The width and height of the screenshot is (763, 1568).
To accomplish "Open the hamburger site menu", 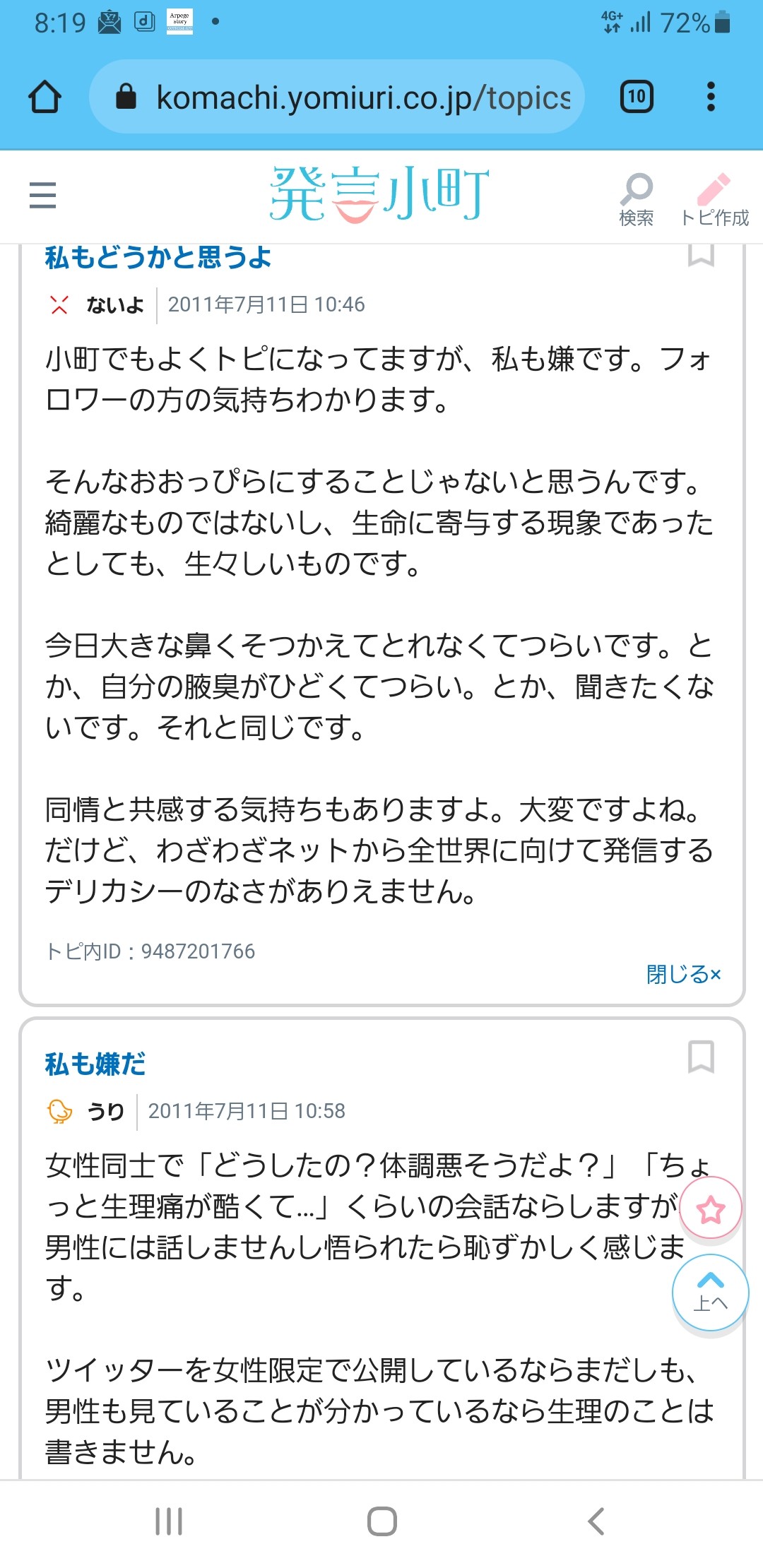I will 42,195.
